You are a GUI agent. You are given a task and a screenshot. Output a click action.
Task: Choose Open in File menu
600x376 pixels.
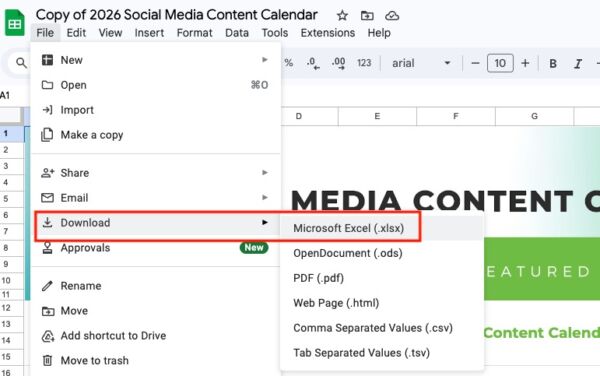155,85
